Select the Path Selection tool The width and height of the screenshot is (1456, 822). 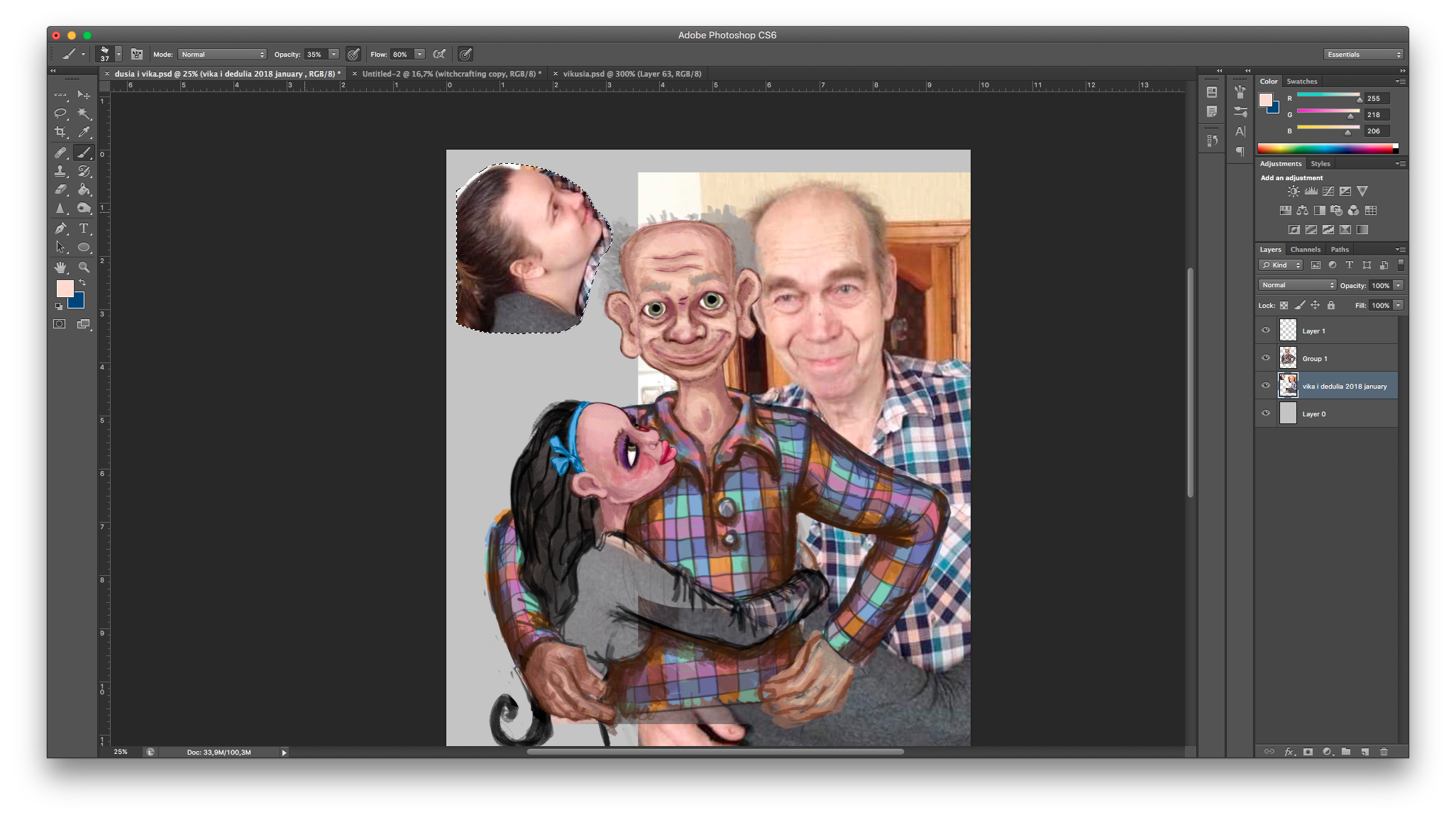[60, 247]
